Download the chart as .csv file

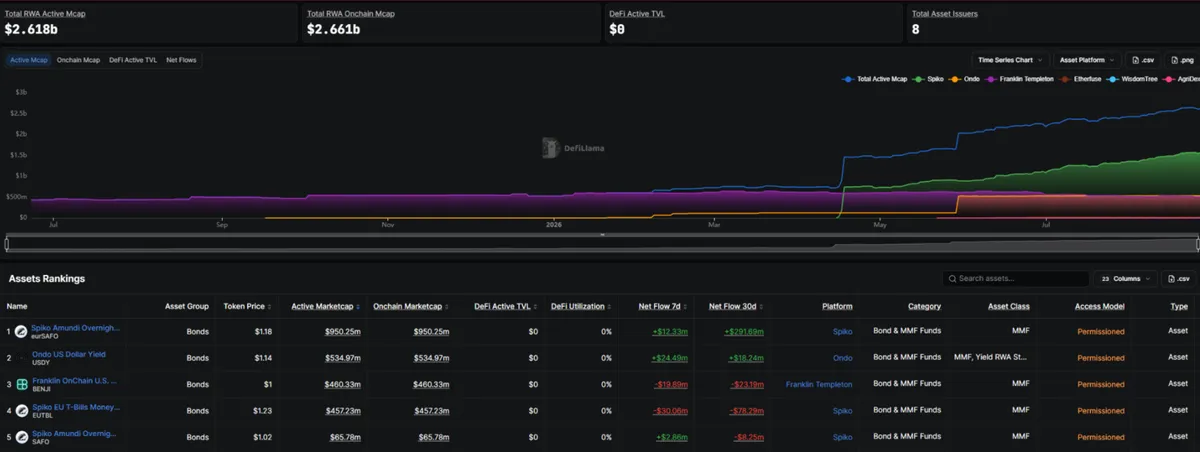tap(1143, 60)
